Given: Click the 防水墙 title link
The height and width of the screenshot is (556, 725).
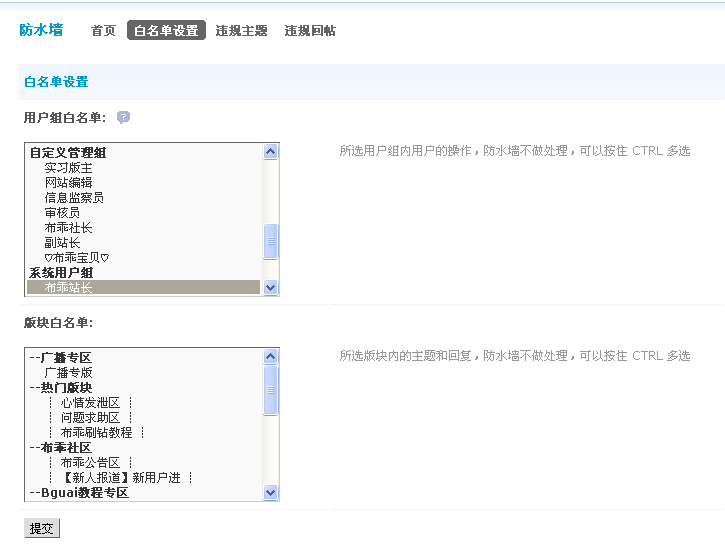Looking at the screenshot, I should pyautogui.click(x=41, y=30).
